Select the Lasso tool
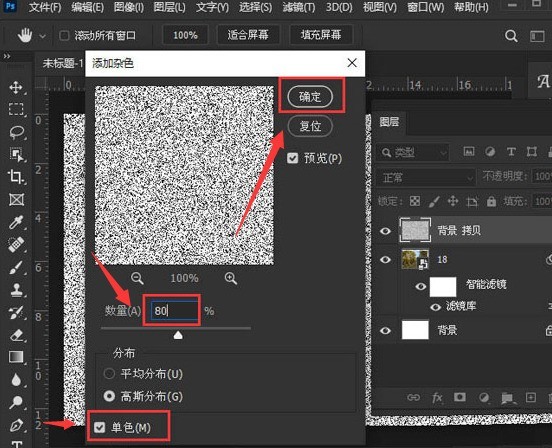Viewport: 552px width, 448px height. [x=16, y=132]
